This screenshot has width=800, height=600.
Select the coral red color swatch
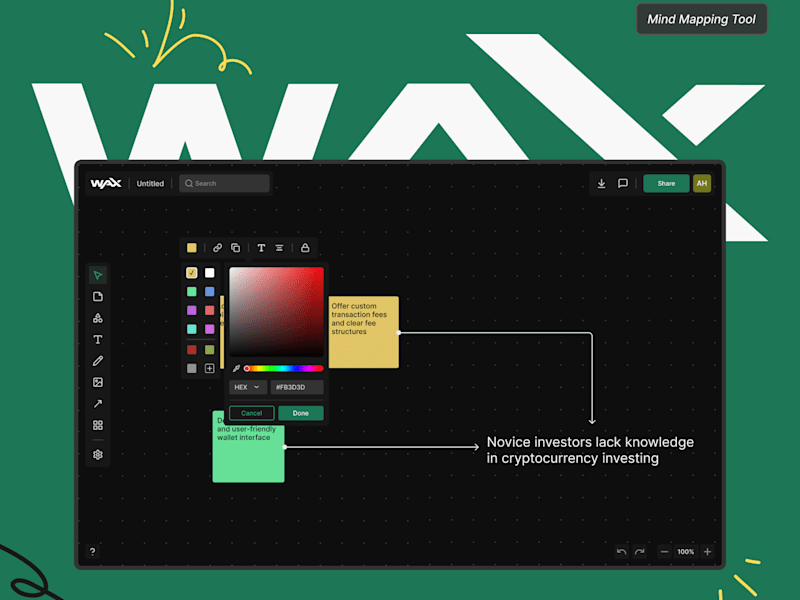[x=210, y=310]
